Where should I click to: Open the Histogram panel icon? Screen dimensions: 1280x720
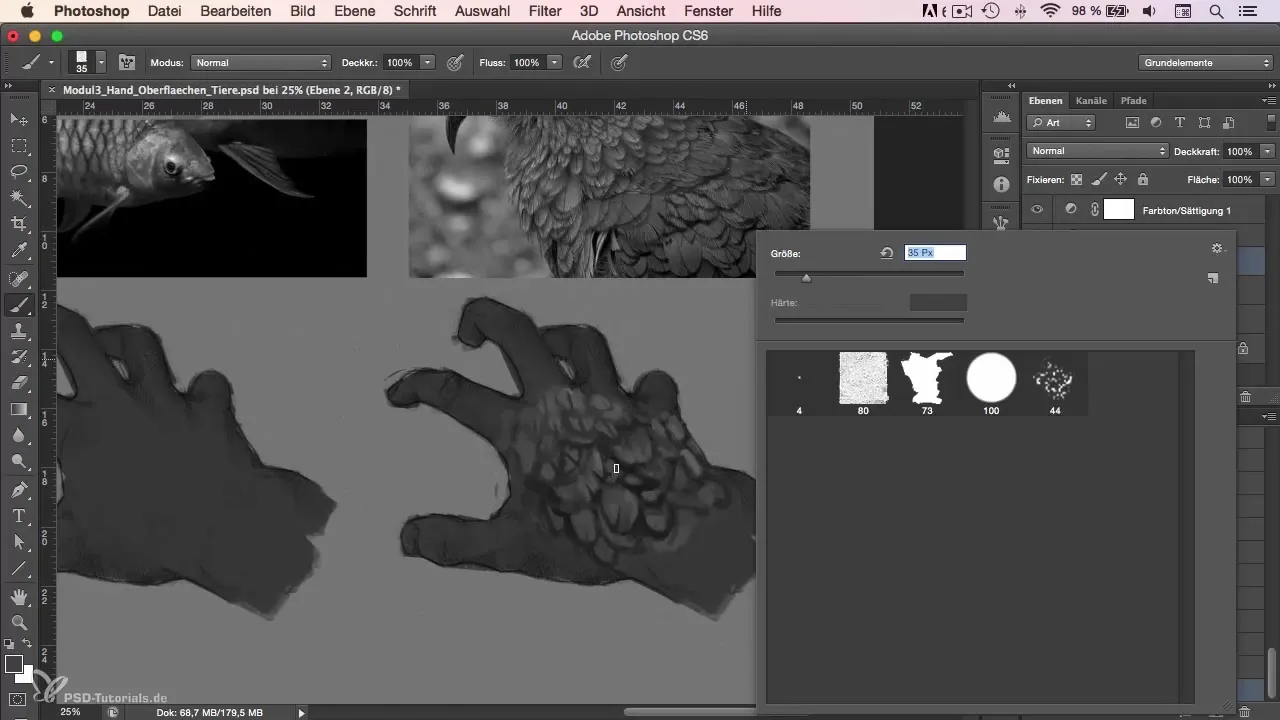click(1001, 119)
